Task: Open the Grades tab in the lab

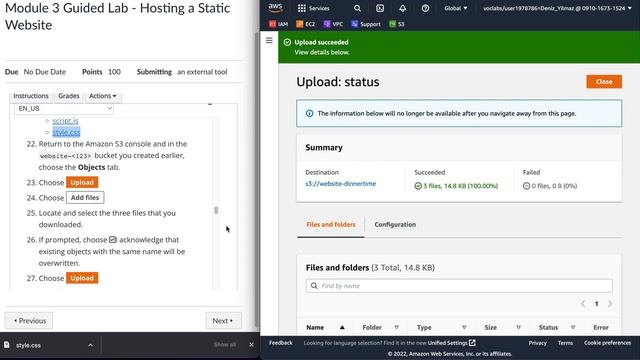Action: (x=69, y=96)
